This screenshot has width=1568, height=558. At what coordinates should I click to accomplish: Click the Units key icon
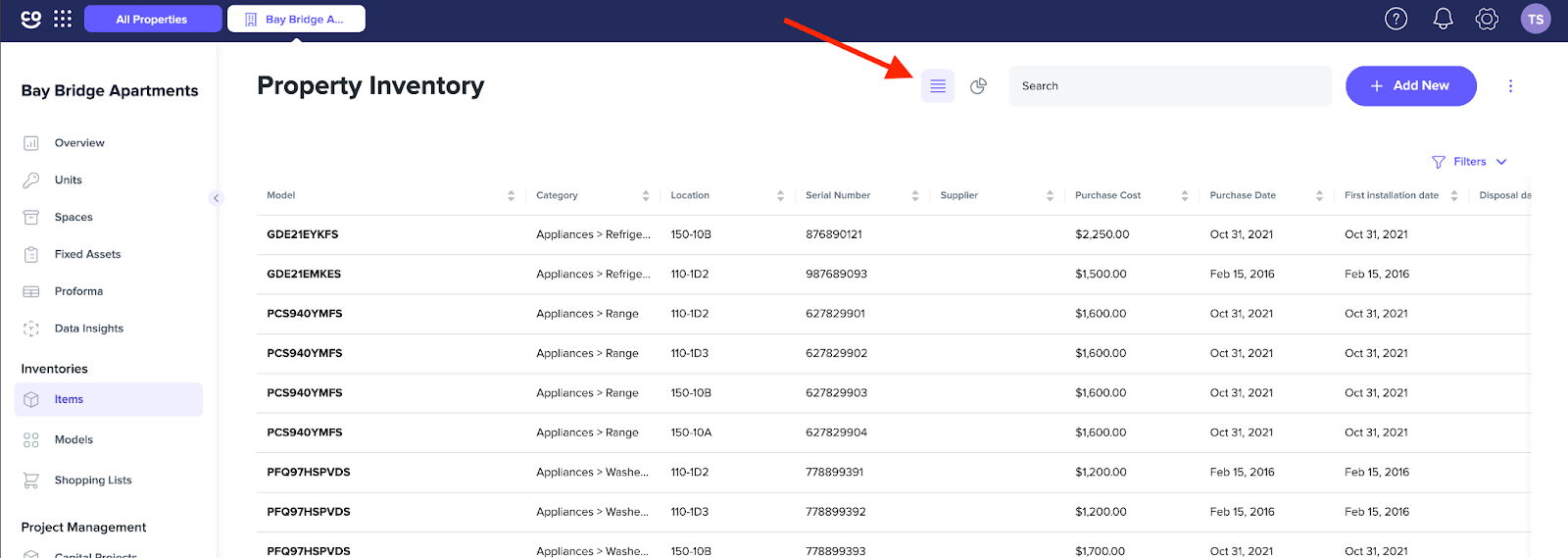click(31, 180)
